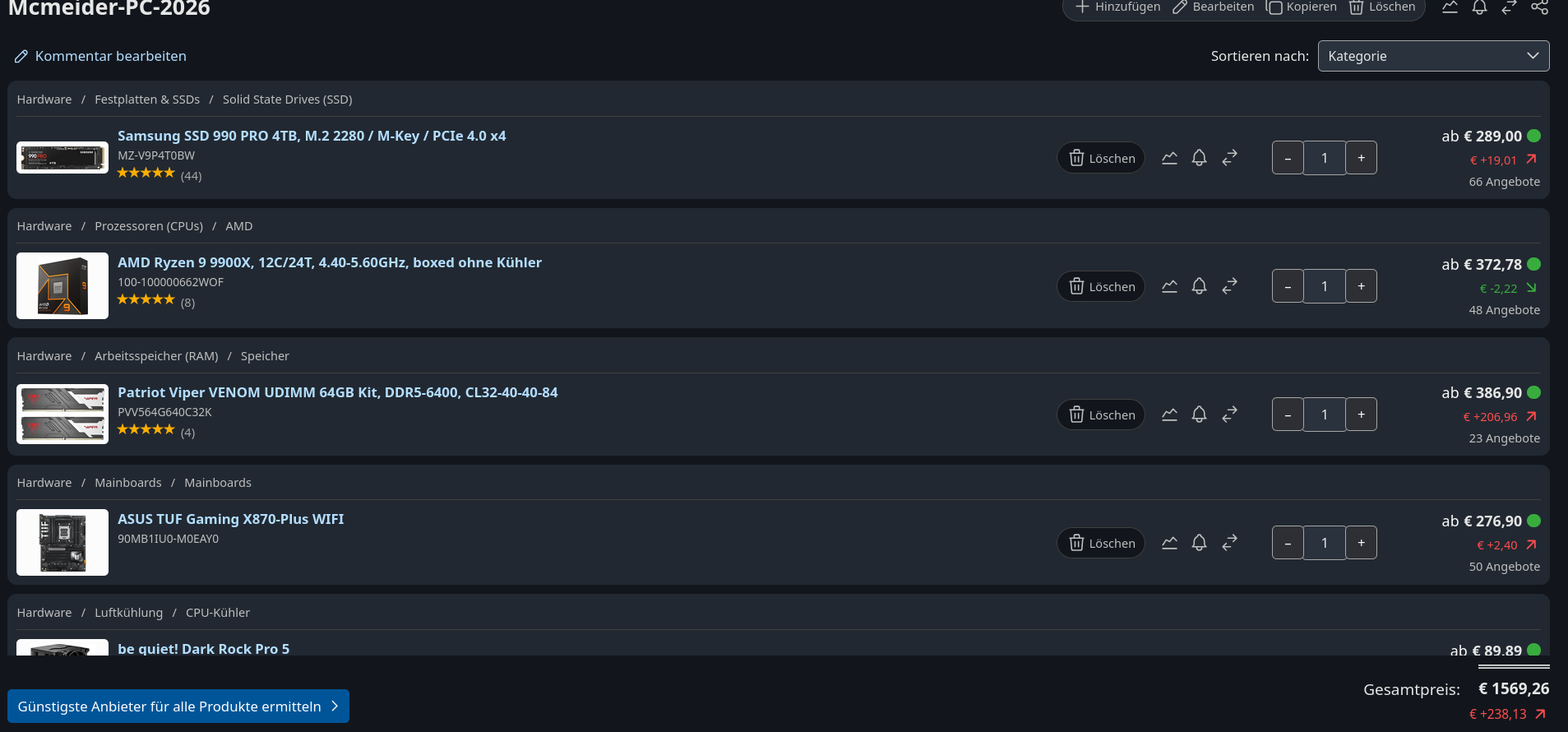Set price alert bell for Samsung SSD 990 PRO
This screenshot has height=732, width=1568.
[x=1199, y=158]
